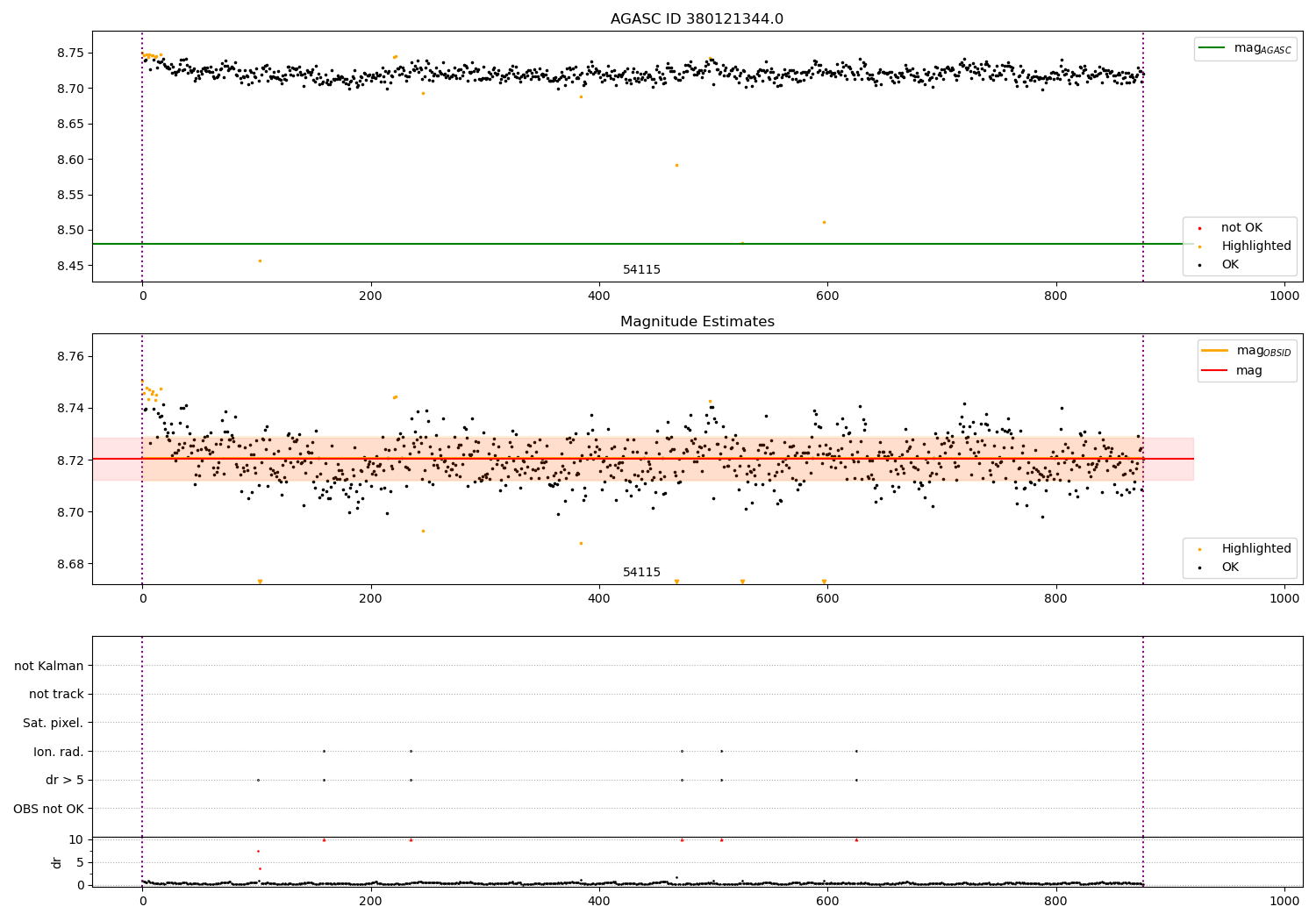Viewport: 1316px width, 921px height.
Task: Click "OK" in the top plot legend
Action: coord(1230,264)
